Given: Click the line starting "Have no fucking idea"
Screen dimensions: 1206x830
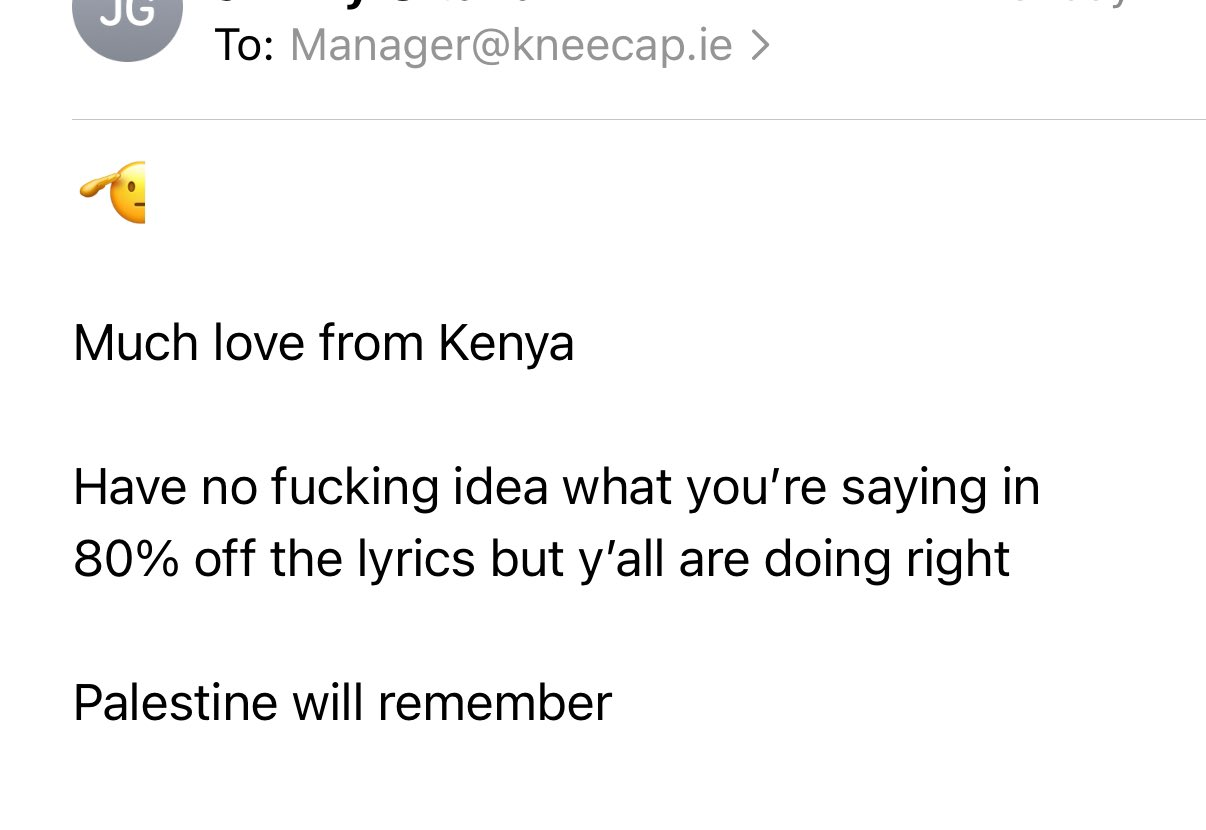Looking at the screenshot, I should pyautogui.click(x=556, y=488).
